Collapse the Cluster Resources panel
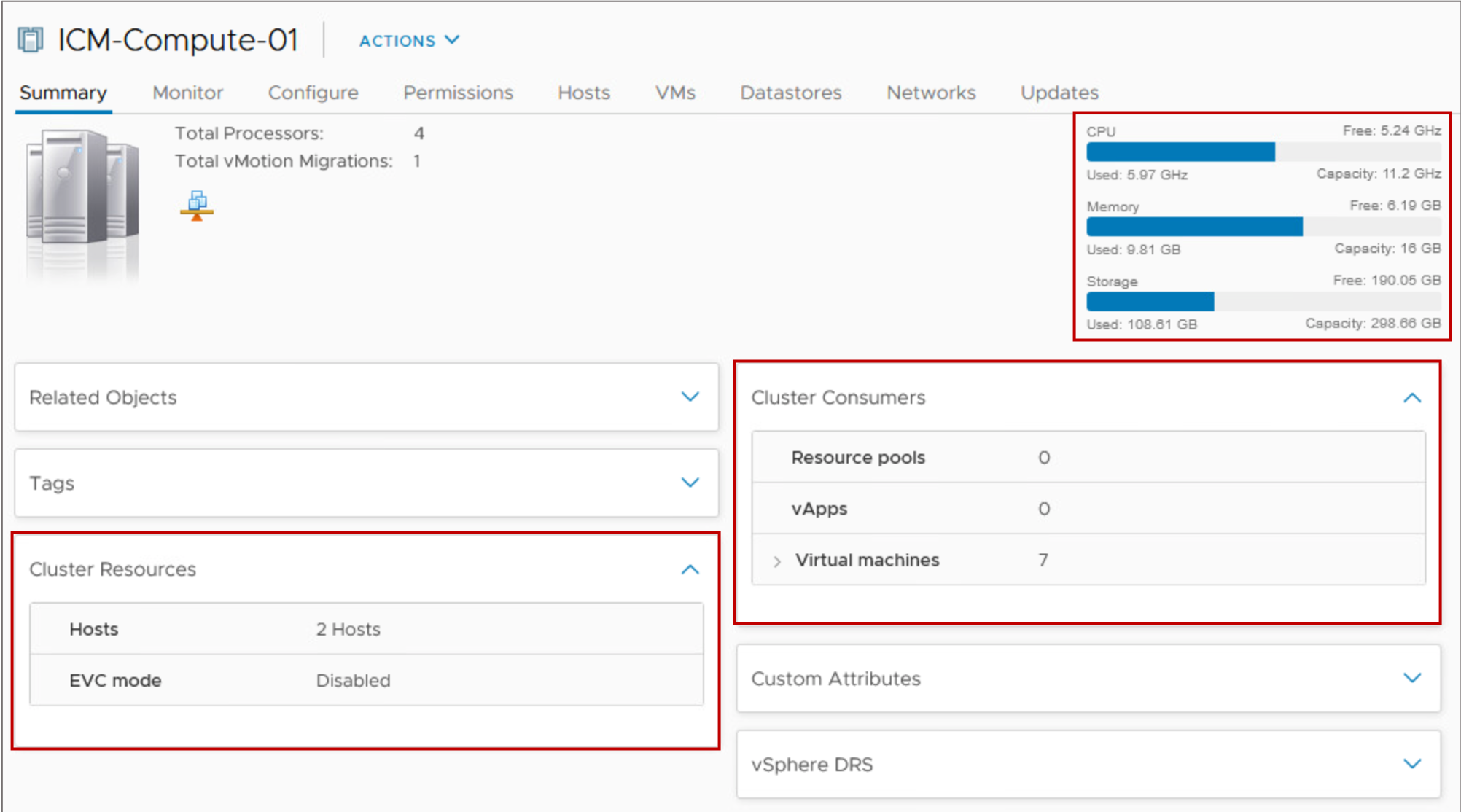This screenshot has height=812, width=1461. (690, 569)
